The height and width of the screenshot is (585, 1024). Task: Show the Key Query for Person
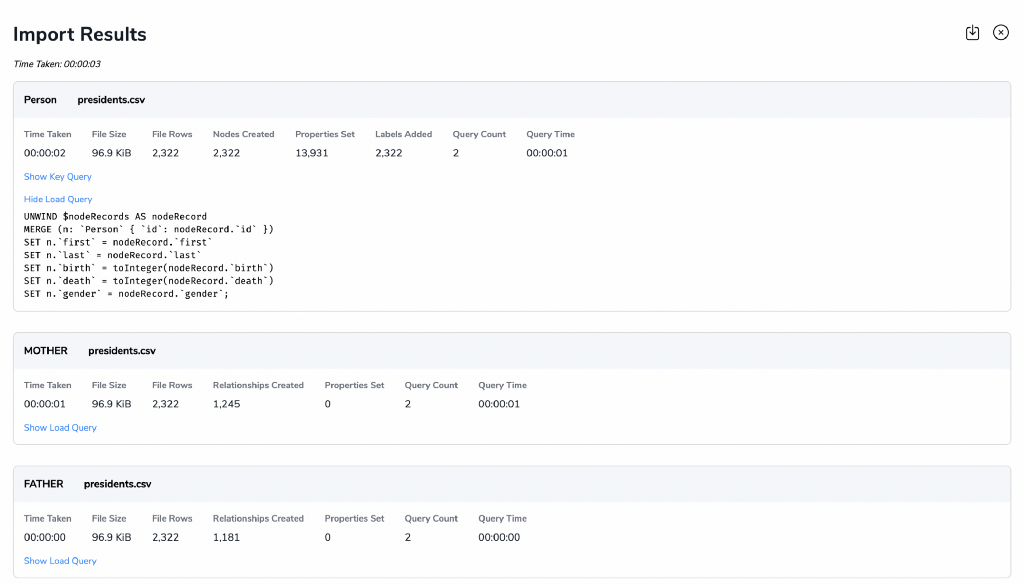57,177
